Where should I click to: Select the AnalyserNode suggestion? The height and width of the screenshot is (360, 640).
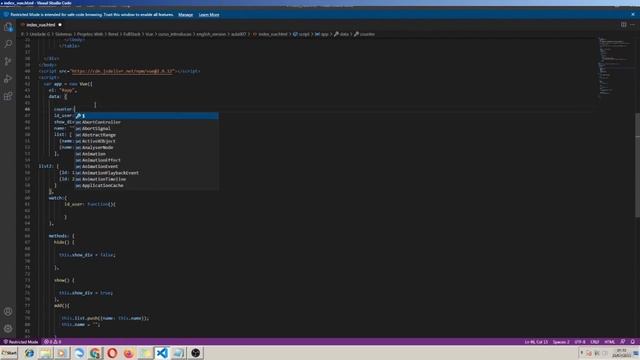click(147, 147)
